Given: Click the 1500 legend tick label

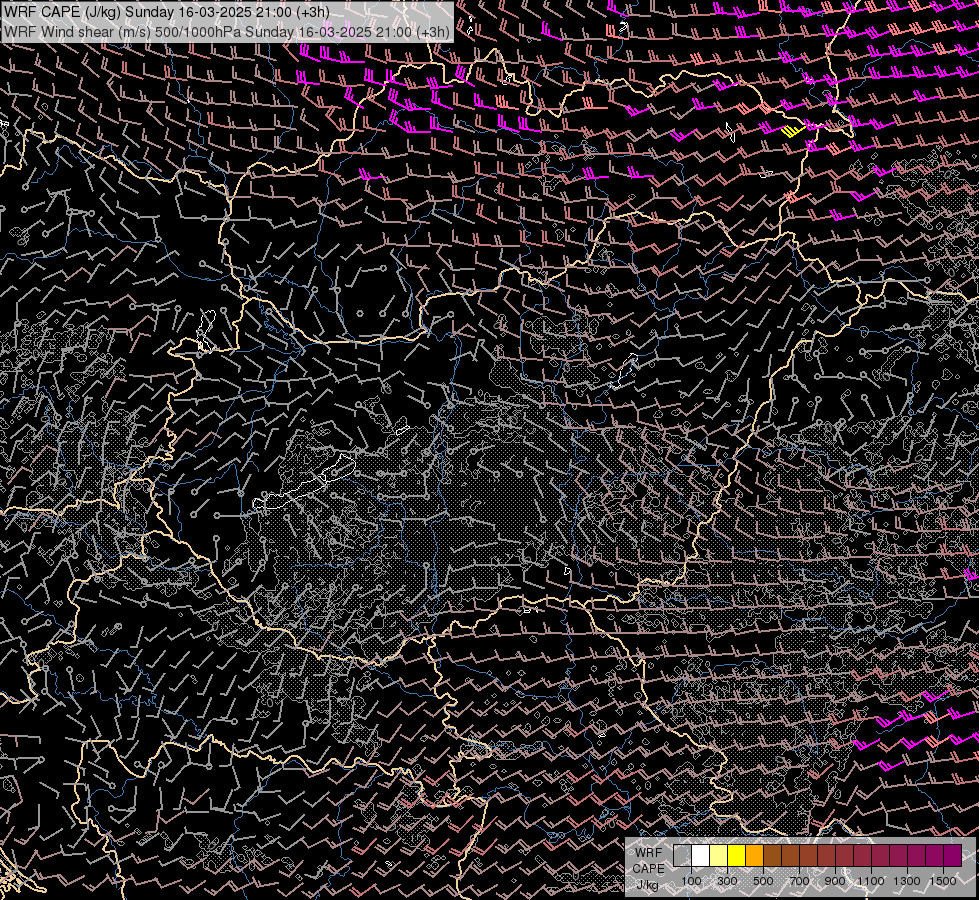Looking at the screenshot, I should coord(943,881).
